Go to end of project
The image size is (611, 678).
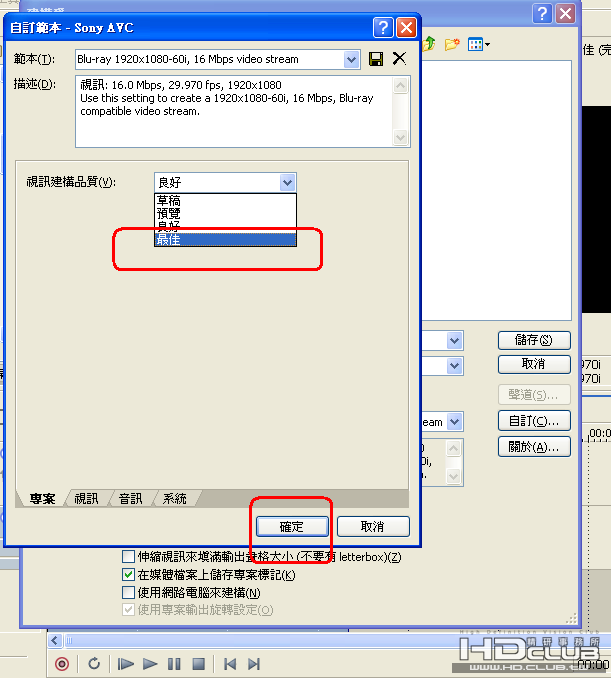[254, 664]
